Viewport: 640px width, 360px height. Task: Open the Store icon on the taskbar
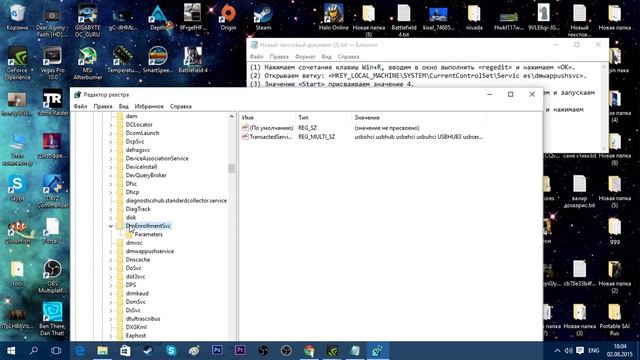125,351
